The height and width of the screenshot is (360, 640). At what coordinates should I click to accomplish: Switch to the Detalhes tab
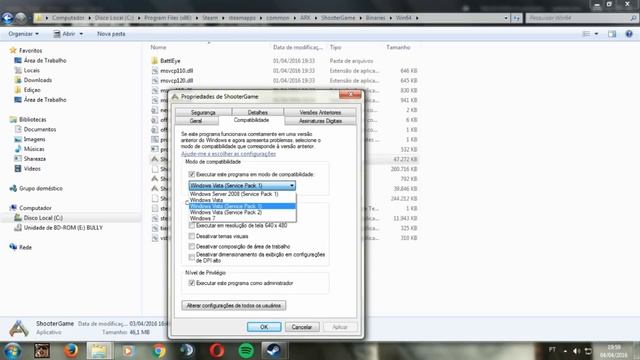click(x=258, y=112)
